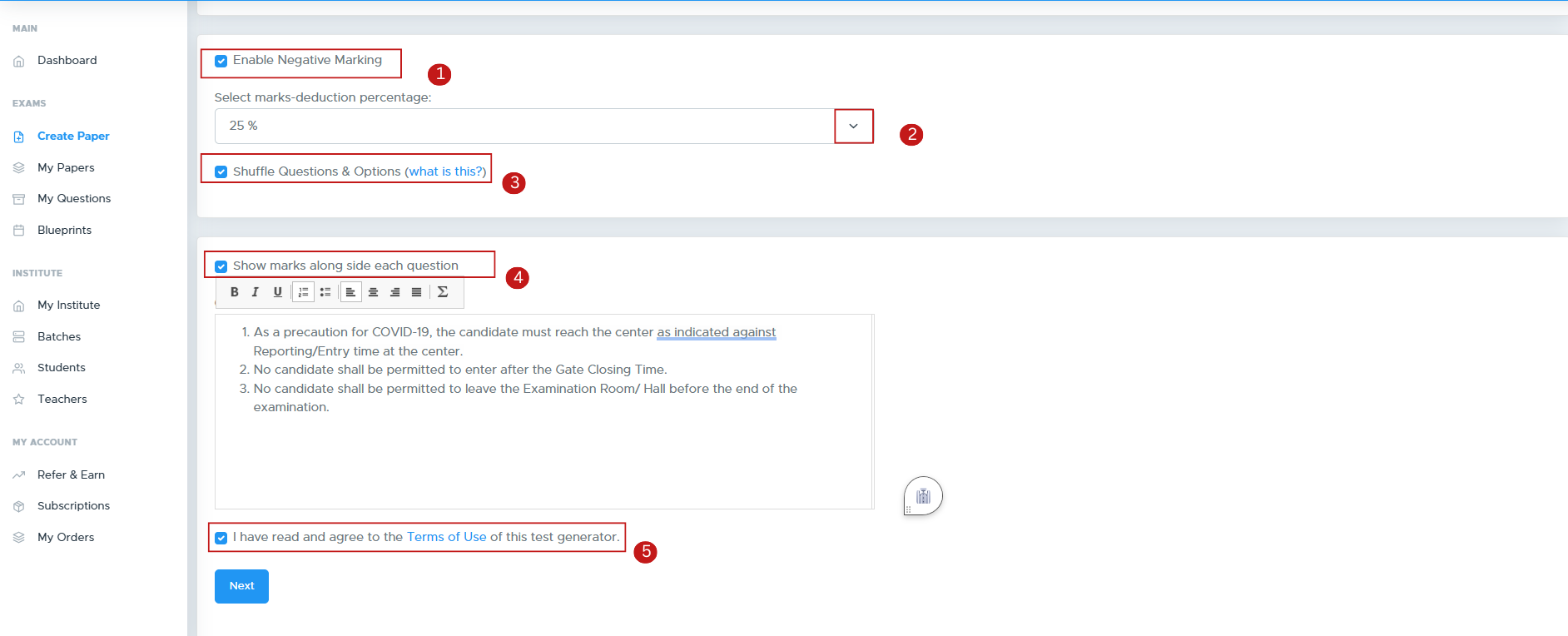Image resolution: width=1568 pixels, height=636 pixels.
Task: Go to Blueprints in the sidebar
Action: point(64,230)
